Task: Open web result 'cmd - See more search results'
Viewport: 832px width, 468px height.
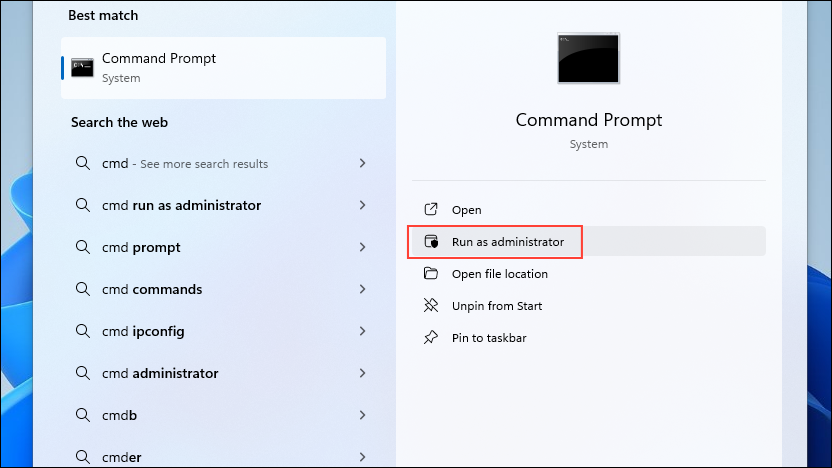Action: pyautogui.click(x=223, y=163)
